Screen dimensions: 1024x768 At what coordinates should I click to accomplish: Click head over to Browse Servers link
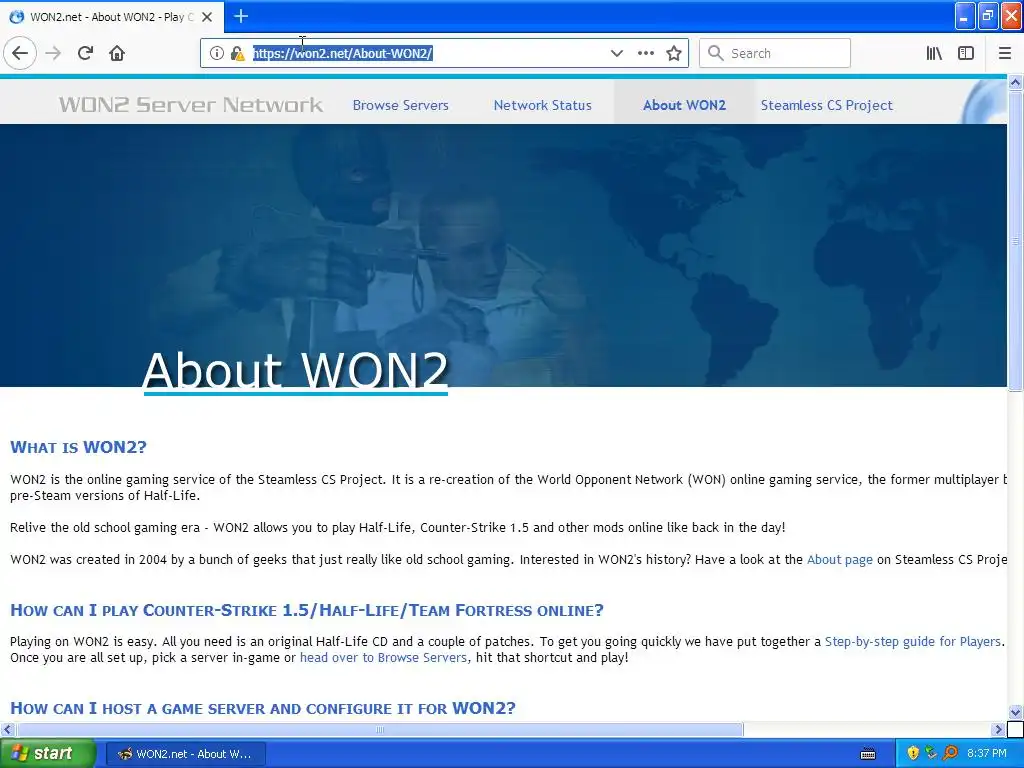383,658
